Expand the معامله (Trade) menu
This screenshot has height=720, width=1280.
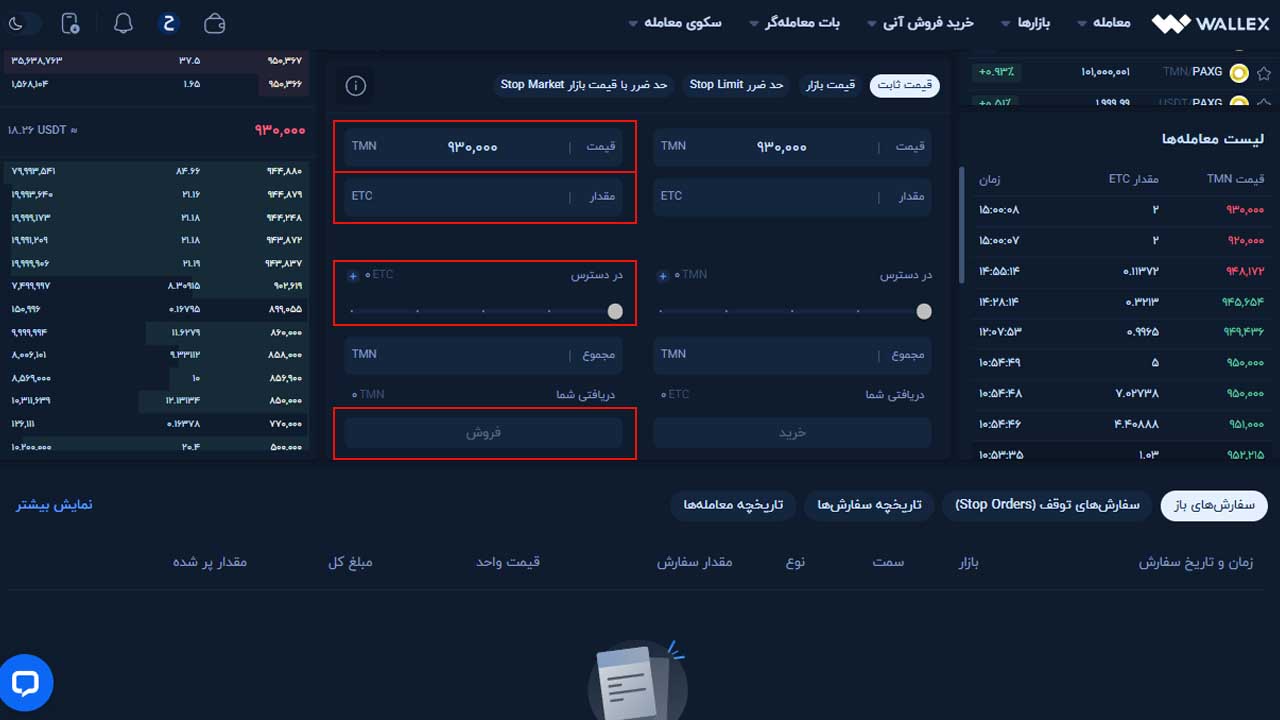point(1104,22)
